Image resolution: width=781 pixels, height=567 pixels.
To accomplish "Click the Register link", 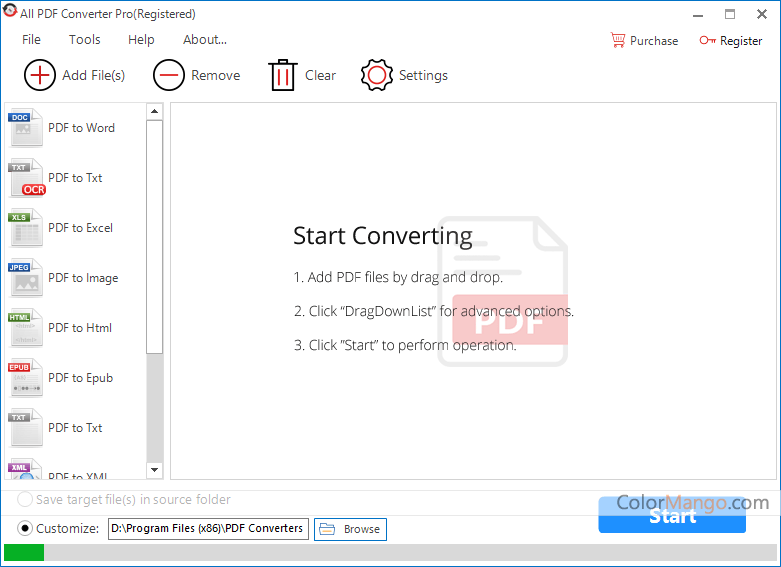I will [741, 41].
